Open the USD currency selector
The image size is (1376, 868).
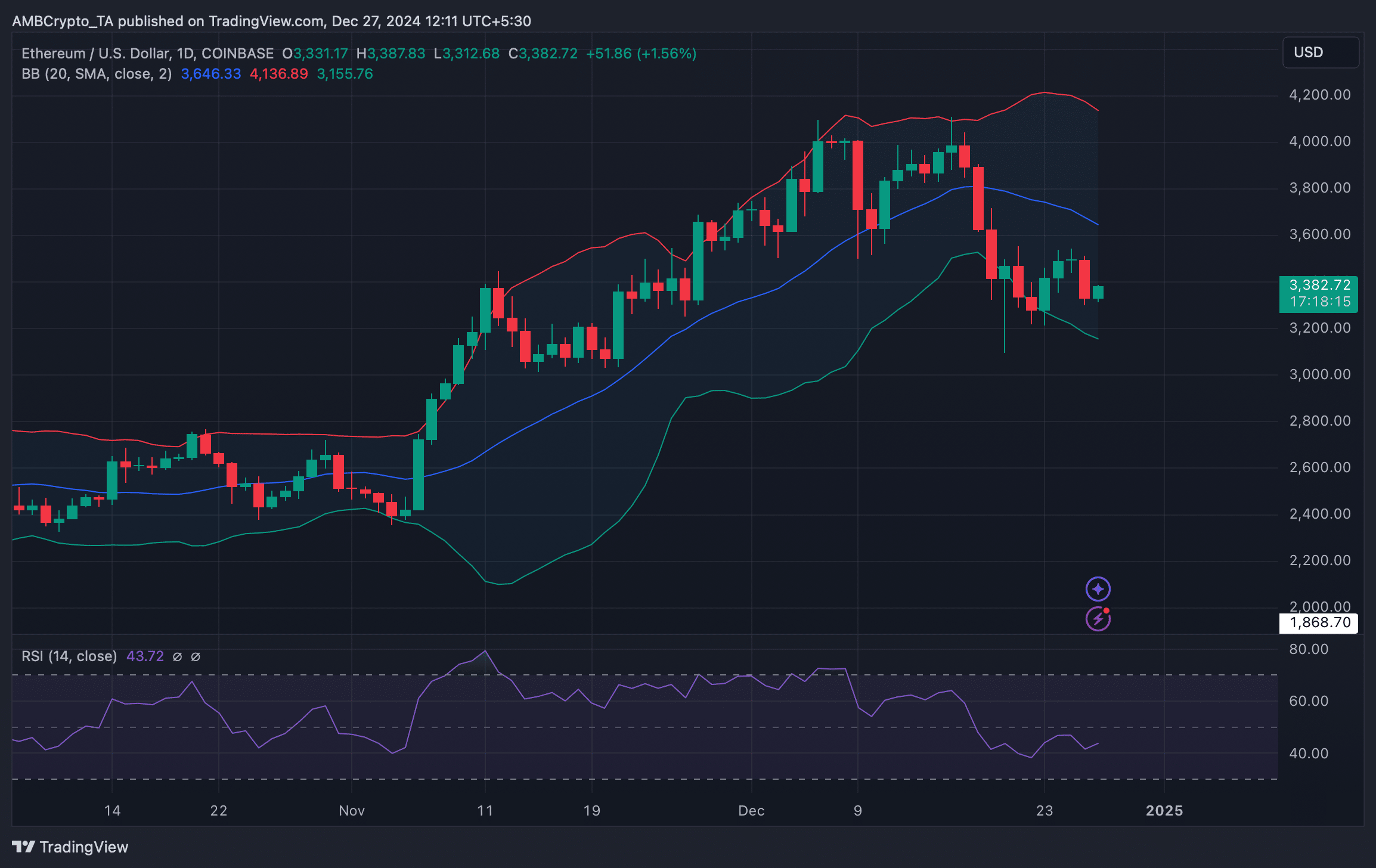1321,52
